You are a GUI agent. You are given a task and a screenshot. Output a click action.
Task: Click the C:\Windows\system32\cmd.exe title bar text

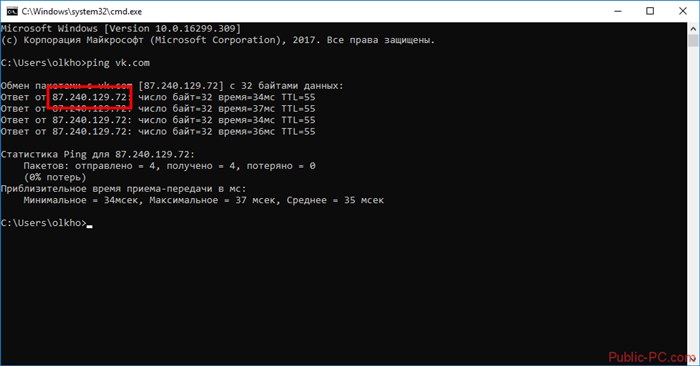click(x=82, y=11)
